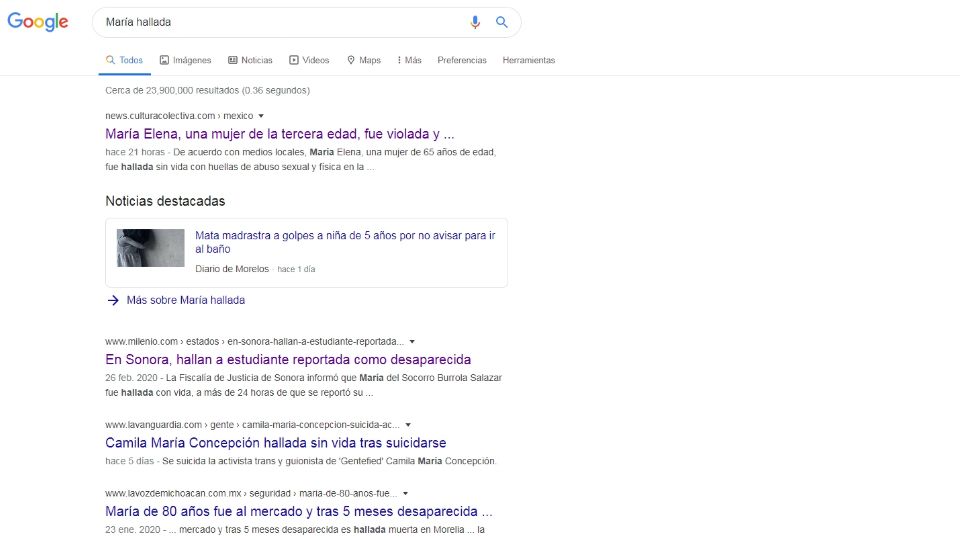960x540 pixels.
Task: Click the search box with María hallada
Action: tap(280, 22)
